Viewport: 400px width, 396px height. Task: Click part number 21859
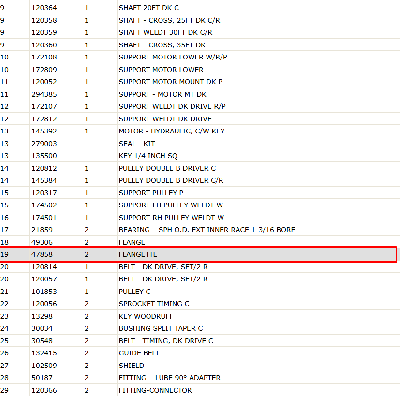point(42,230)
